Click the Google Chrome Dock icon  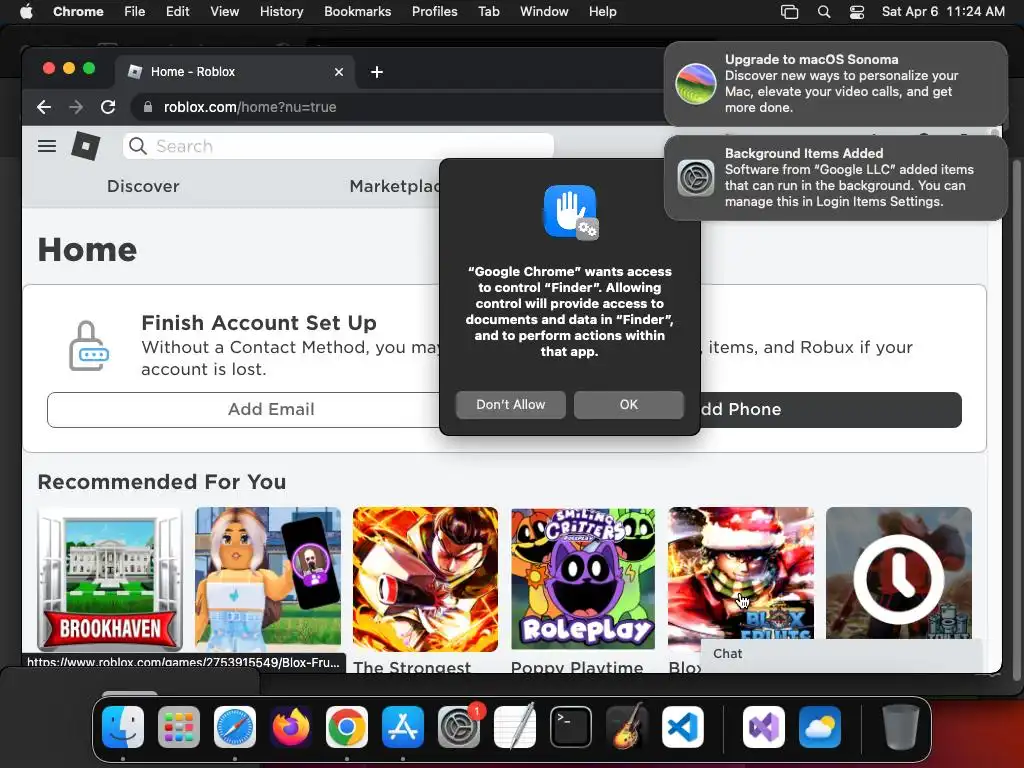tap(347, 727)
